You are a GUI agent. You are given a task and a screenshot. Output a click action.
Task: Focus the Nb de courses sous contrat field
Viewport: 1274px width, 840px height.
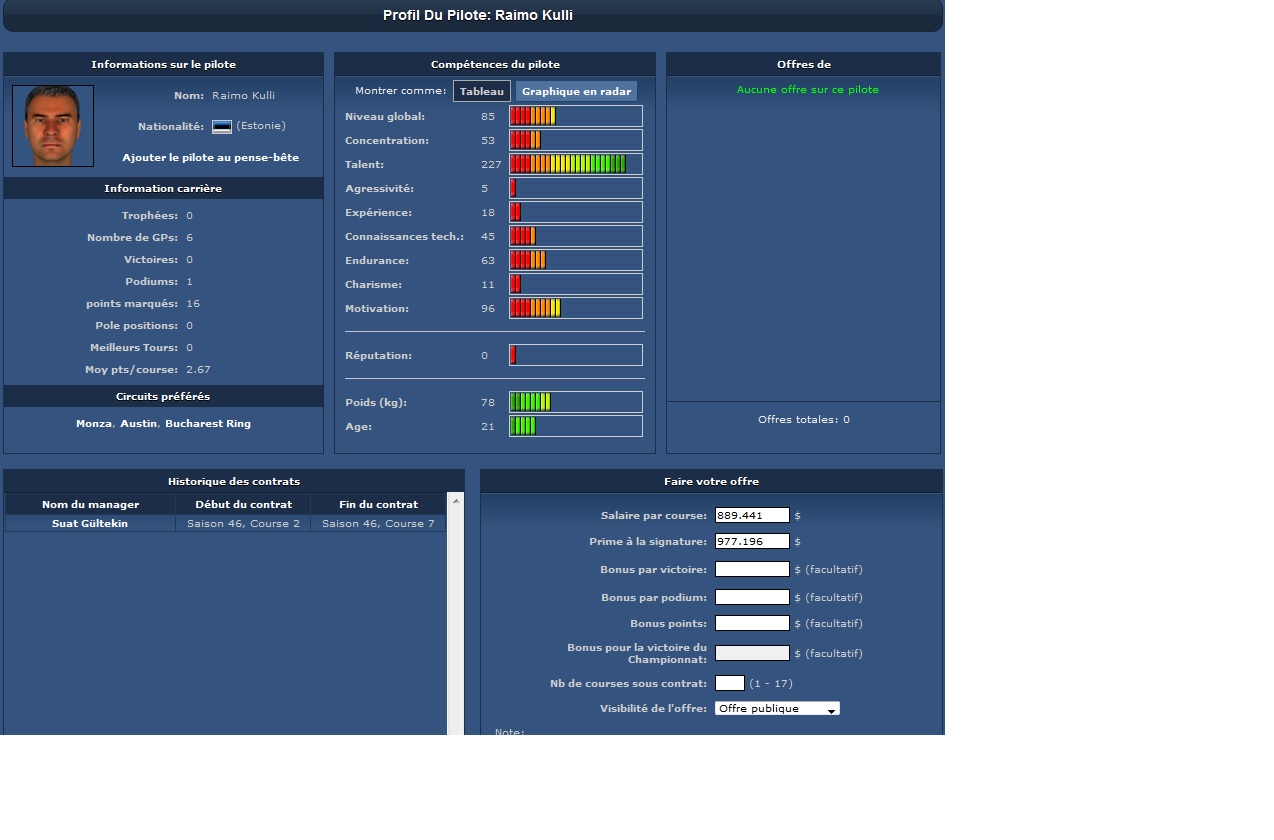click(x=730, y=683)
